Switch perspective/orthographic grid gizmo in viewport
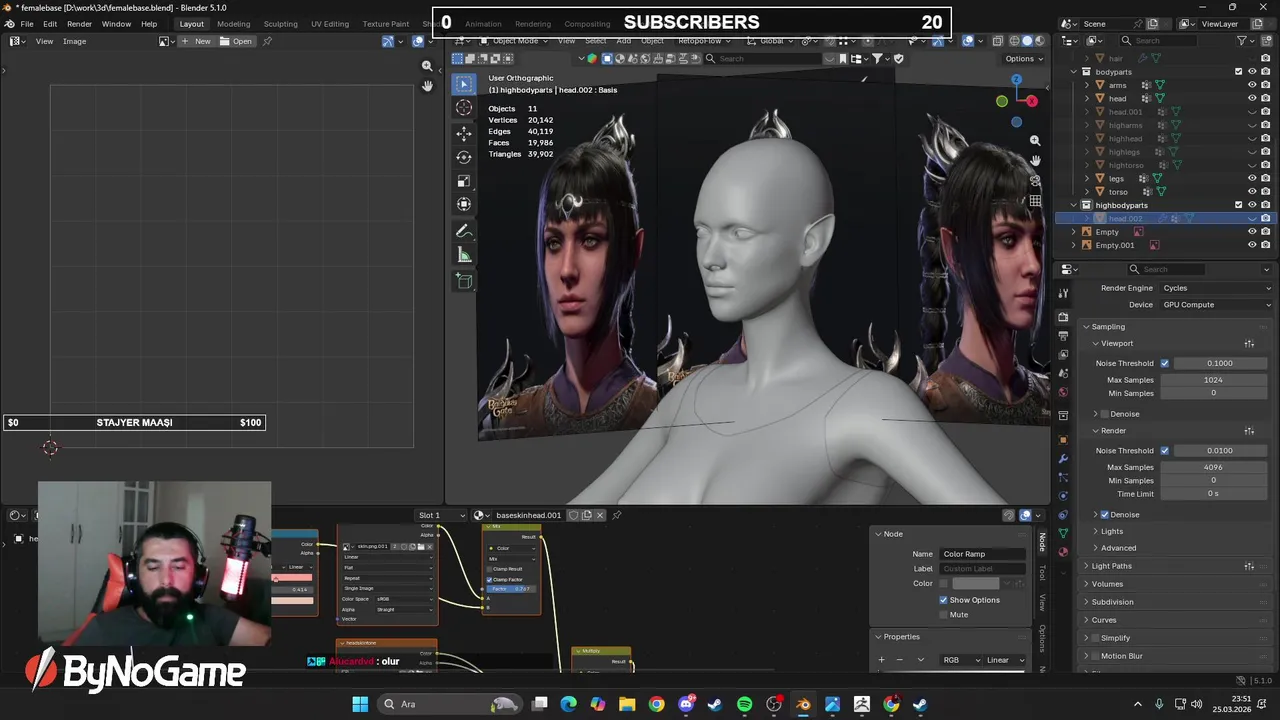This screenshot has height=720, width=1280. tap(1035, 201)
